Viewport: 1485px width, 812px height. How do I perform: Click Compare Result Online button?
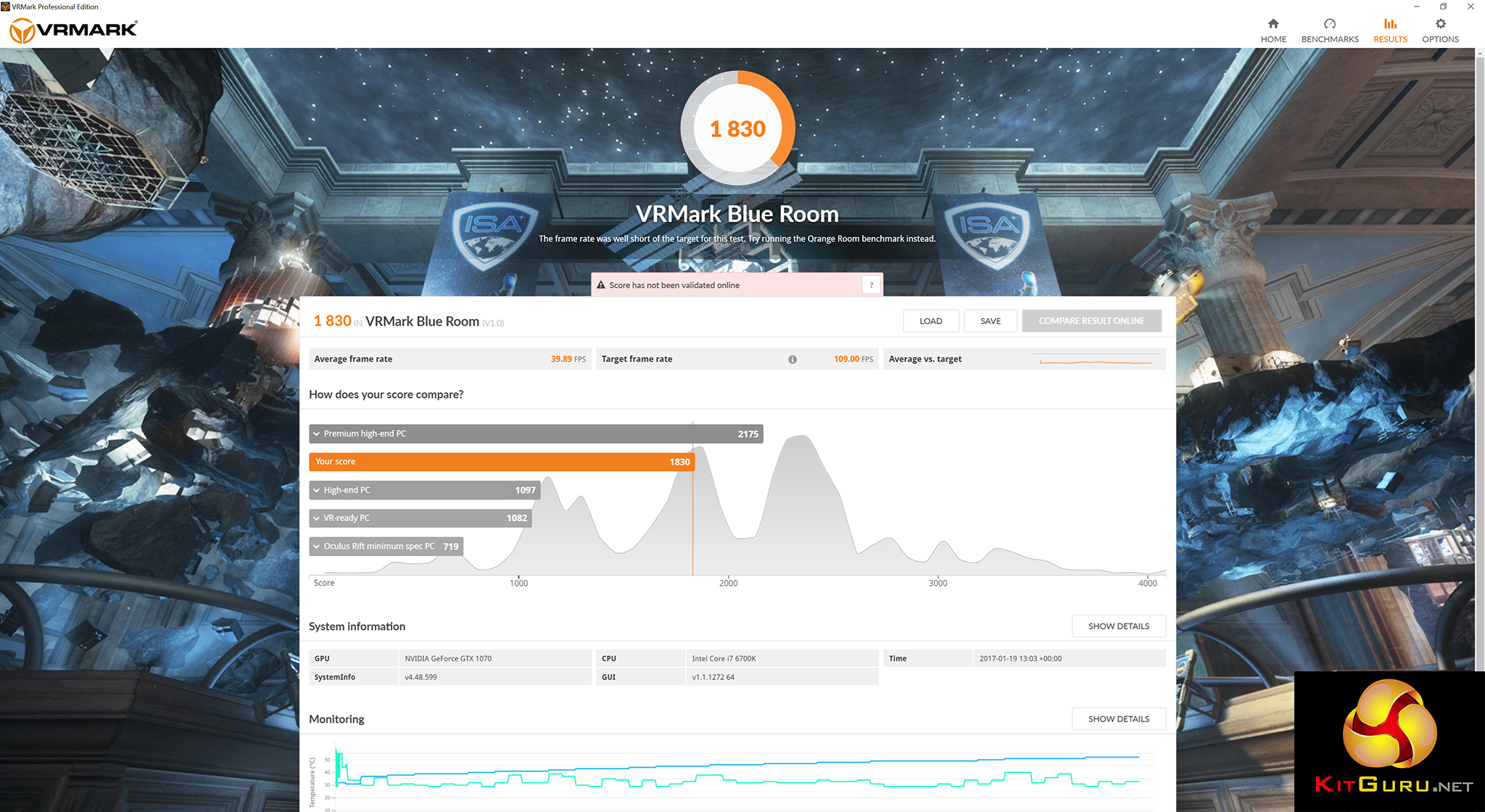[x=1091, y=321]
